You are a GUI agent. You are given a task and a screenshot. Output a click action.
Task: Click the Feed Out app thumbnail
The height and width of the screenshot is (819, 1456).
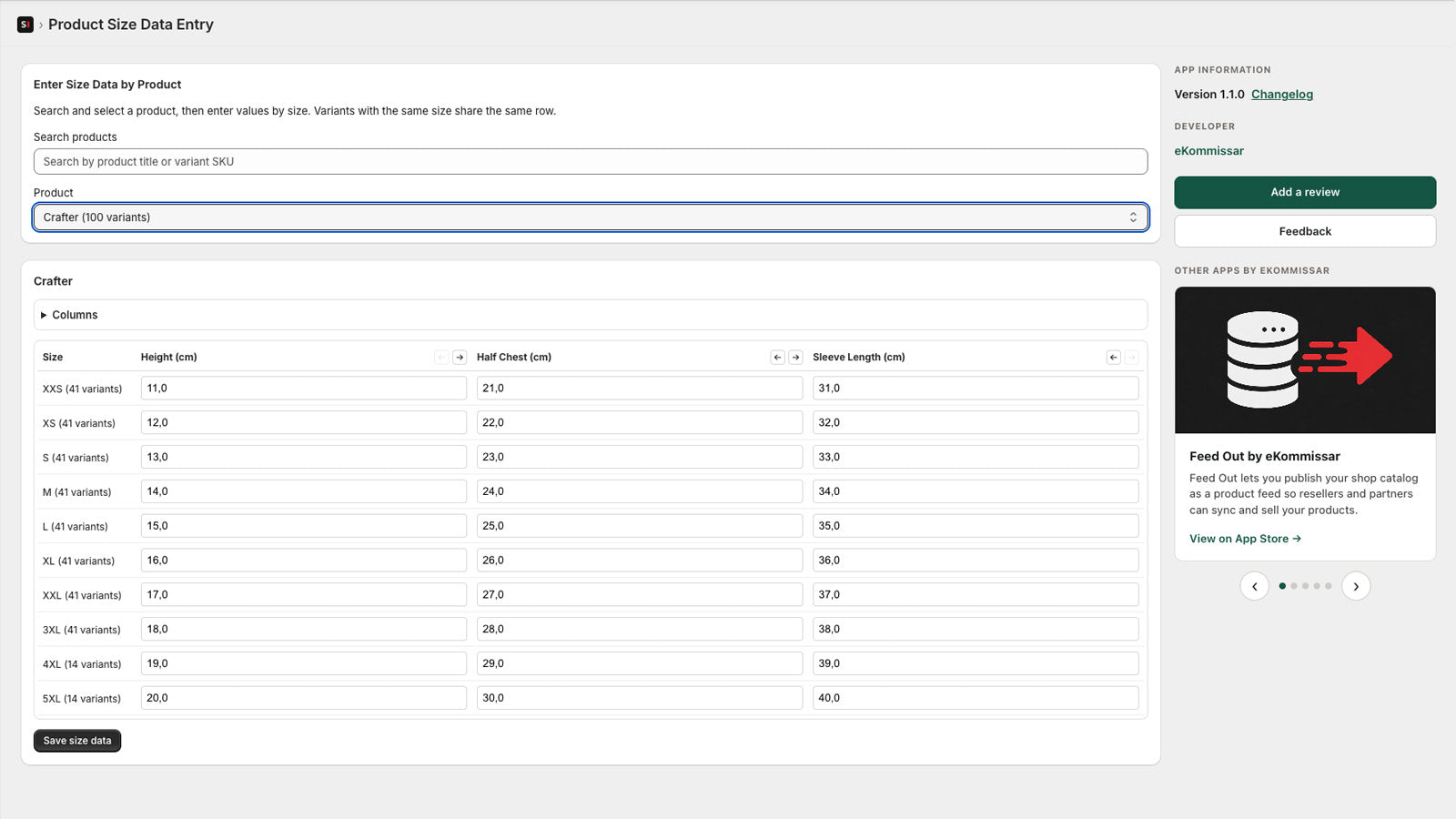pos(1304,359)
